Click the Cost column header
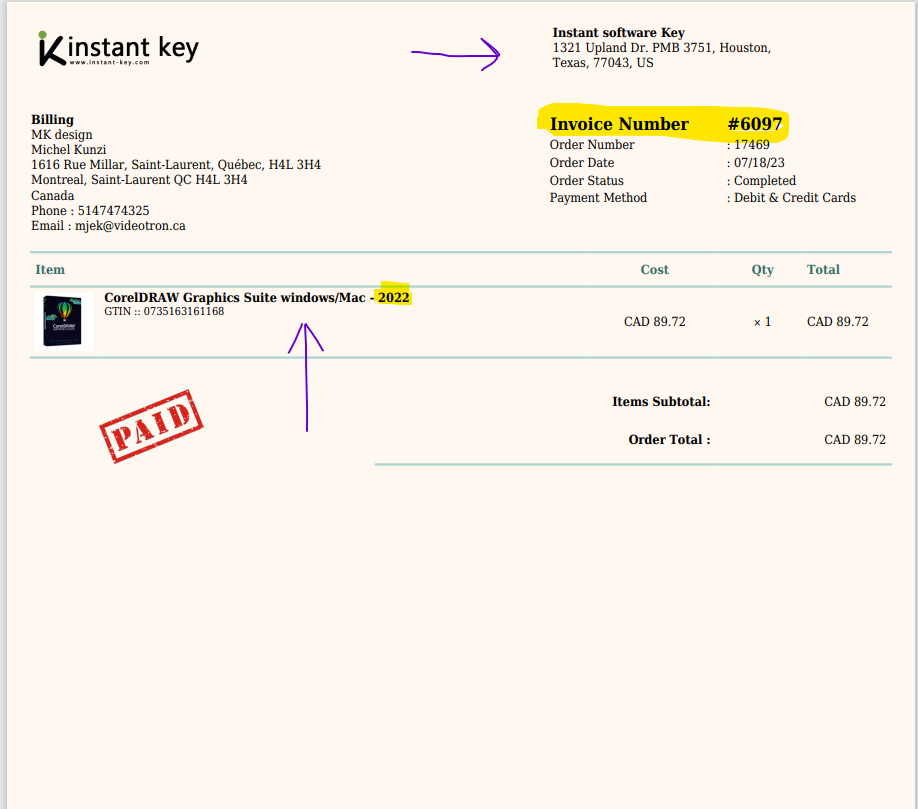This screenshot has height=809, width=918. click(x=654, y=270)
